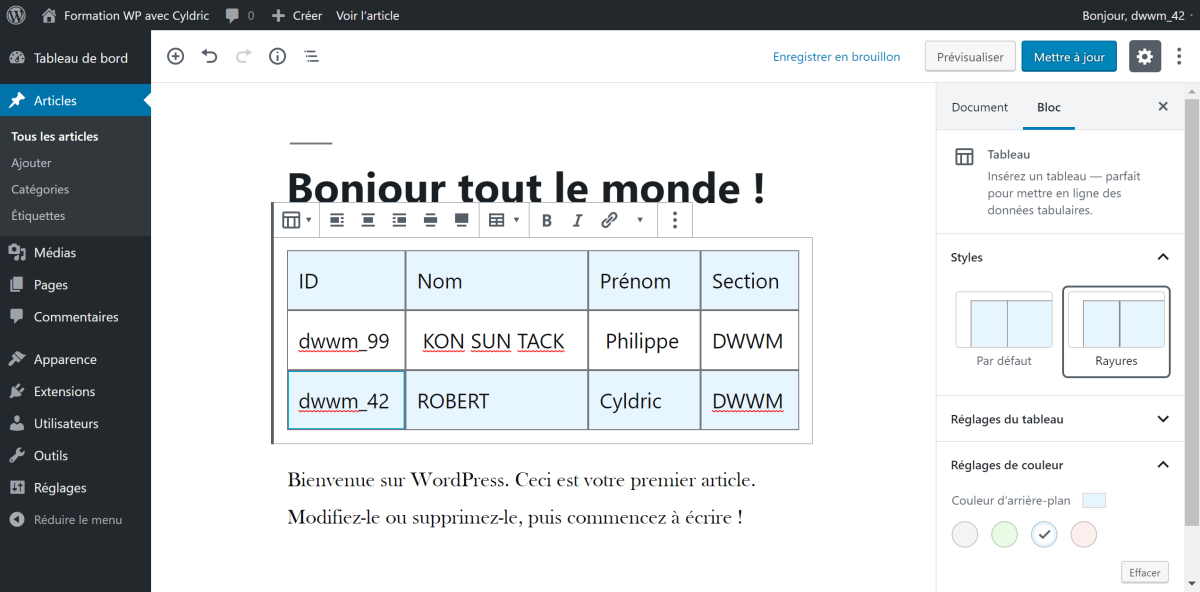Image resolution: width=1200 pixels, height=592 pixels.
Task: Expand the 'Réglages du tableau' panel
Action: [1060, 419]
